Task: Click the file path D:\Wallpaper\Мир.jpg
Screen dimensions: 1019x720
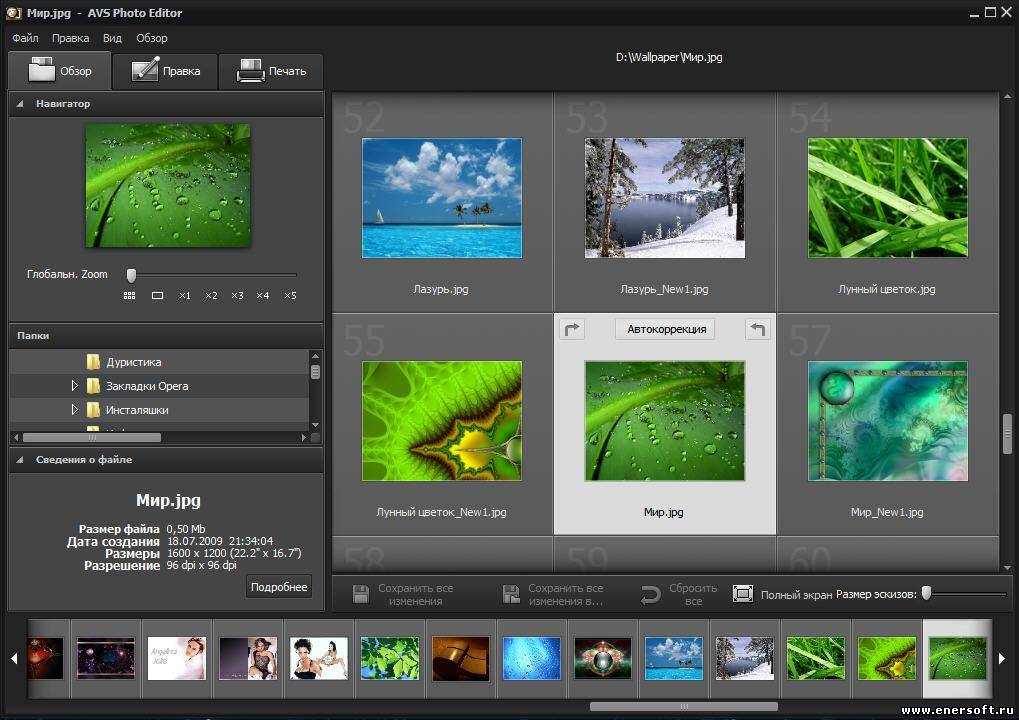Action: 669,57
